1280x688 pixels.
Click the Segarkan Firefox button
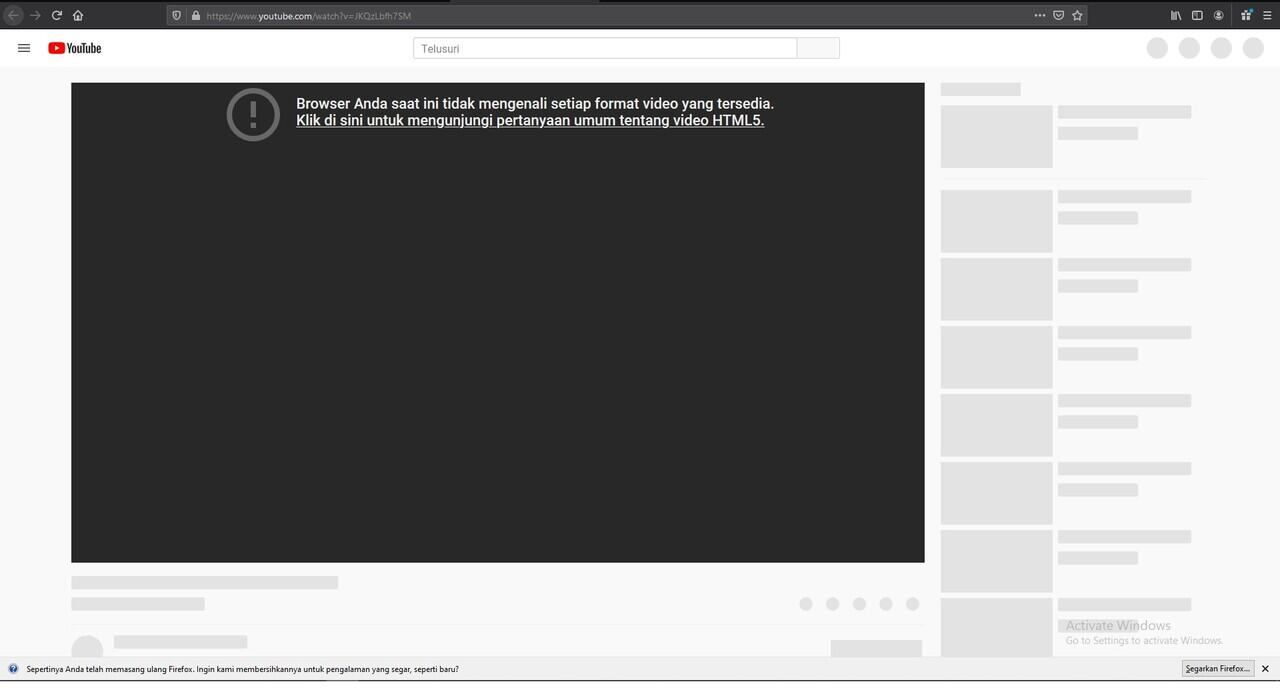pos(1218,668)
